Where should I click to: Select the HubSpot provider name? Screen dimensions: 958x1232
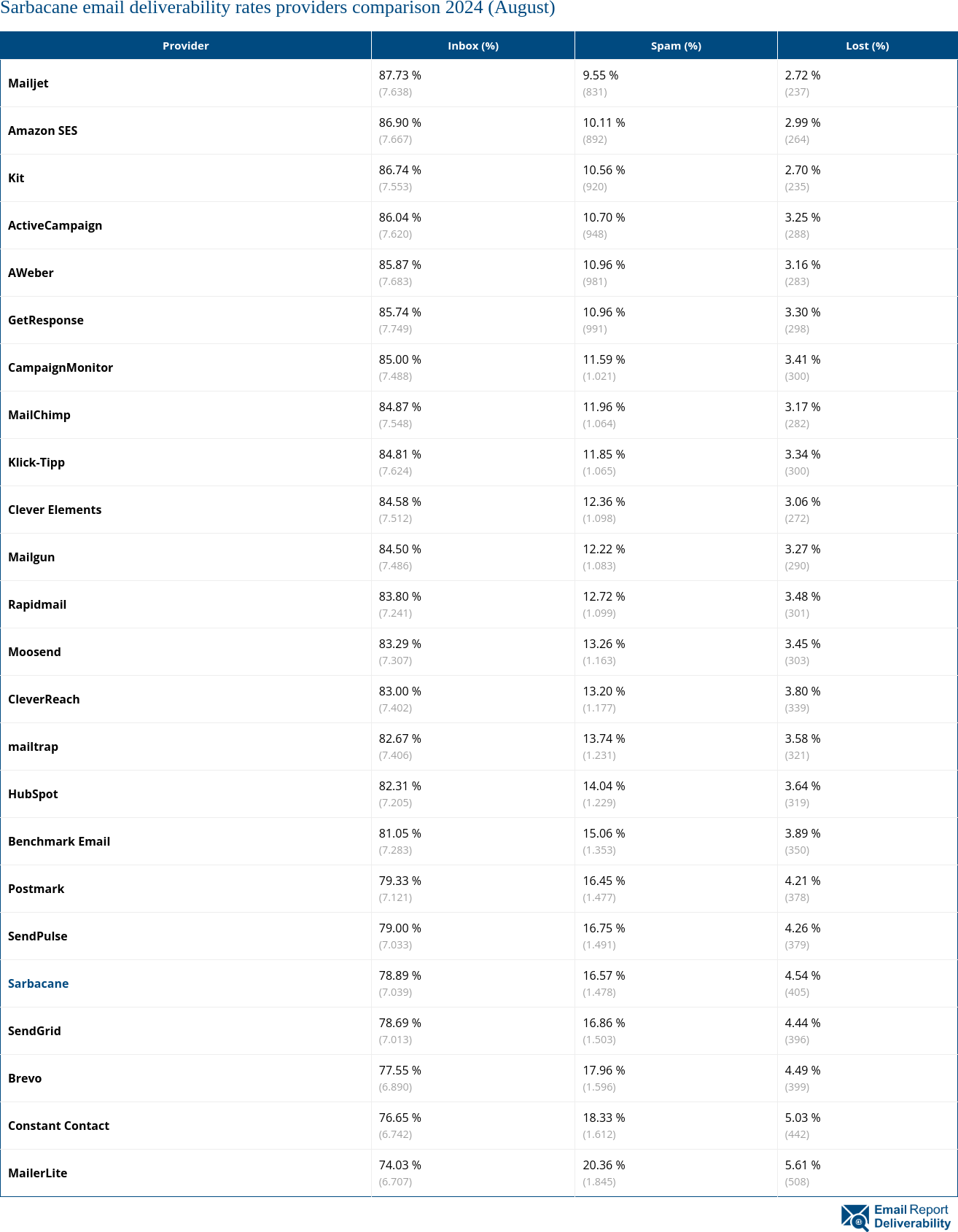pyautogui.click(x=33, y=794)
